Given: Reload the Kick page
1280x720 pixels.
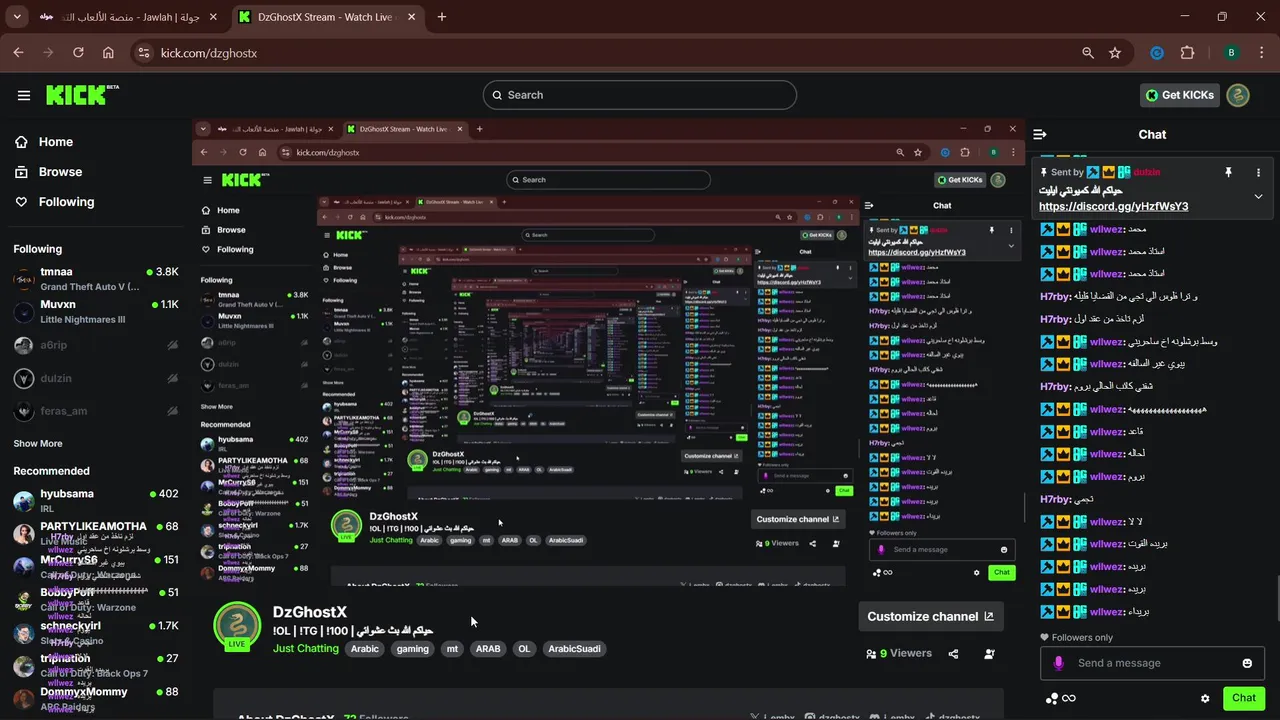Looking at the screenshot, I should (78, 53).
